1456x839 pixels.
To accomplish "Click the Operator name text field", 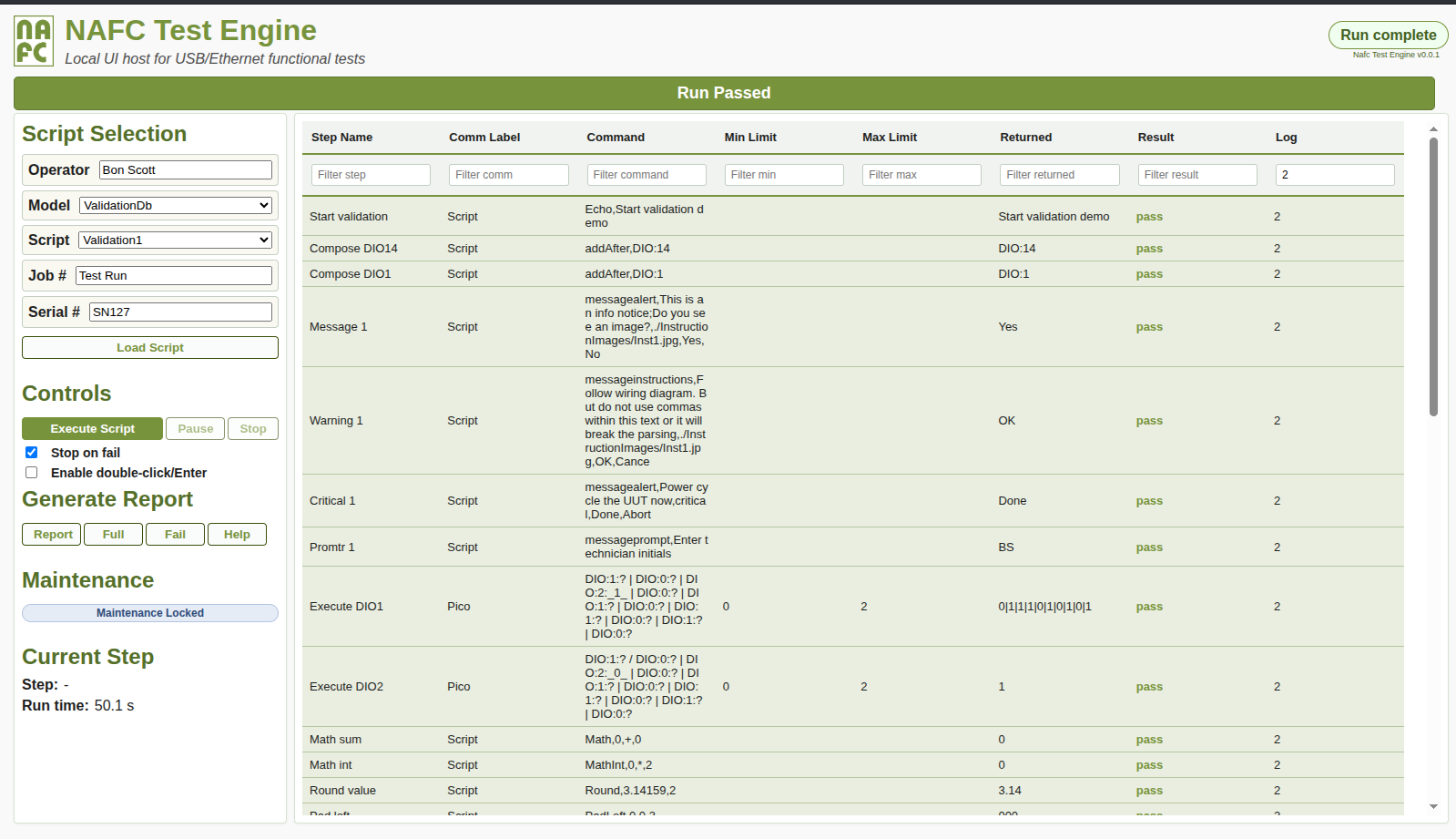I will pyautogui.click(x=186, y=170).
